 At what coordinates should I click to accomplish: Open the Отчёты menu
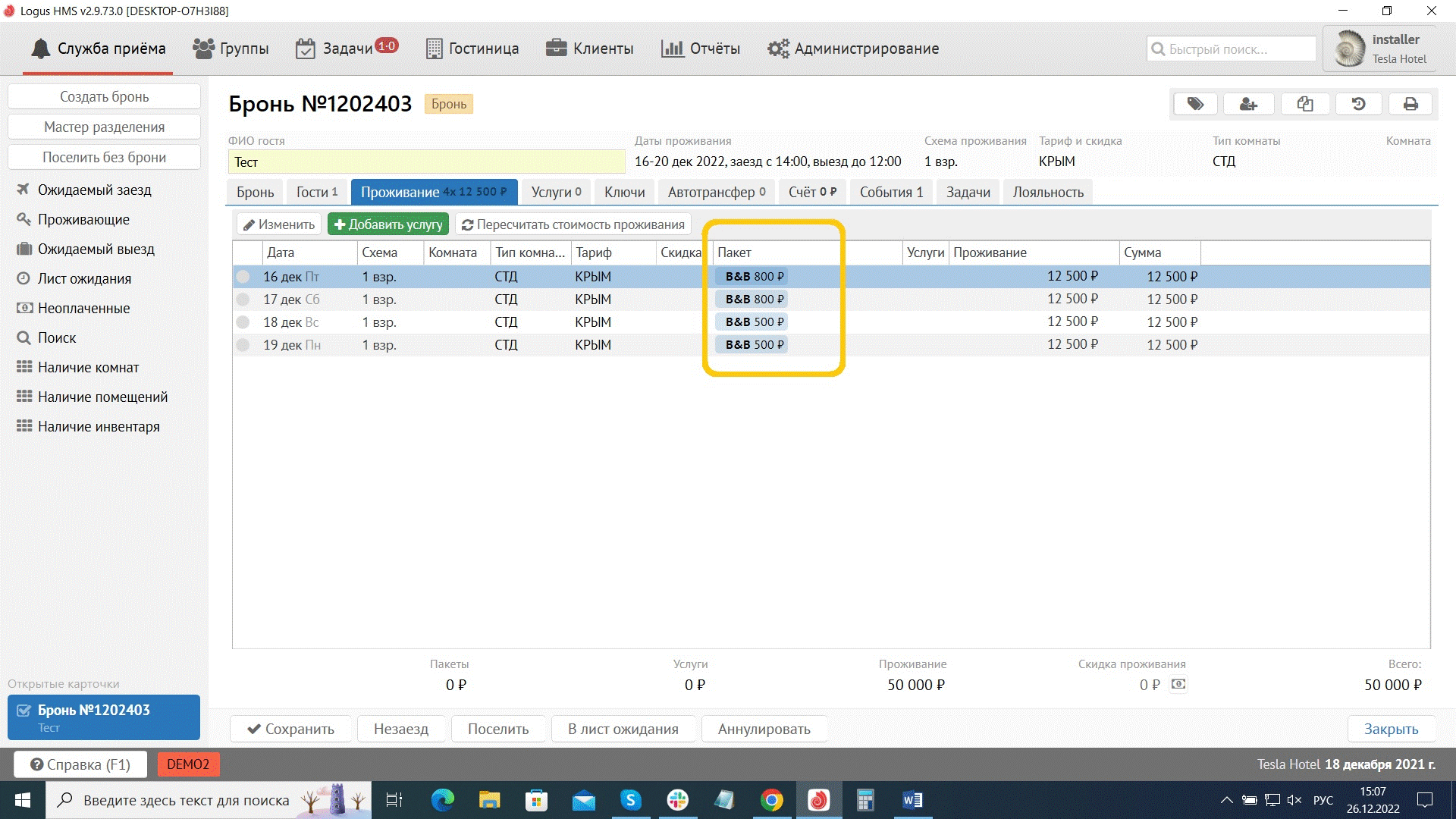700,49
